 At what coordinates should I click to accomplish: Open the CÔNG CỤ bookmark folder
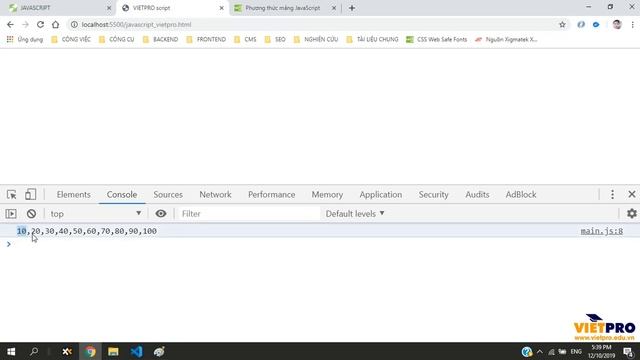click(117, 39)
